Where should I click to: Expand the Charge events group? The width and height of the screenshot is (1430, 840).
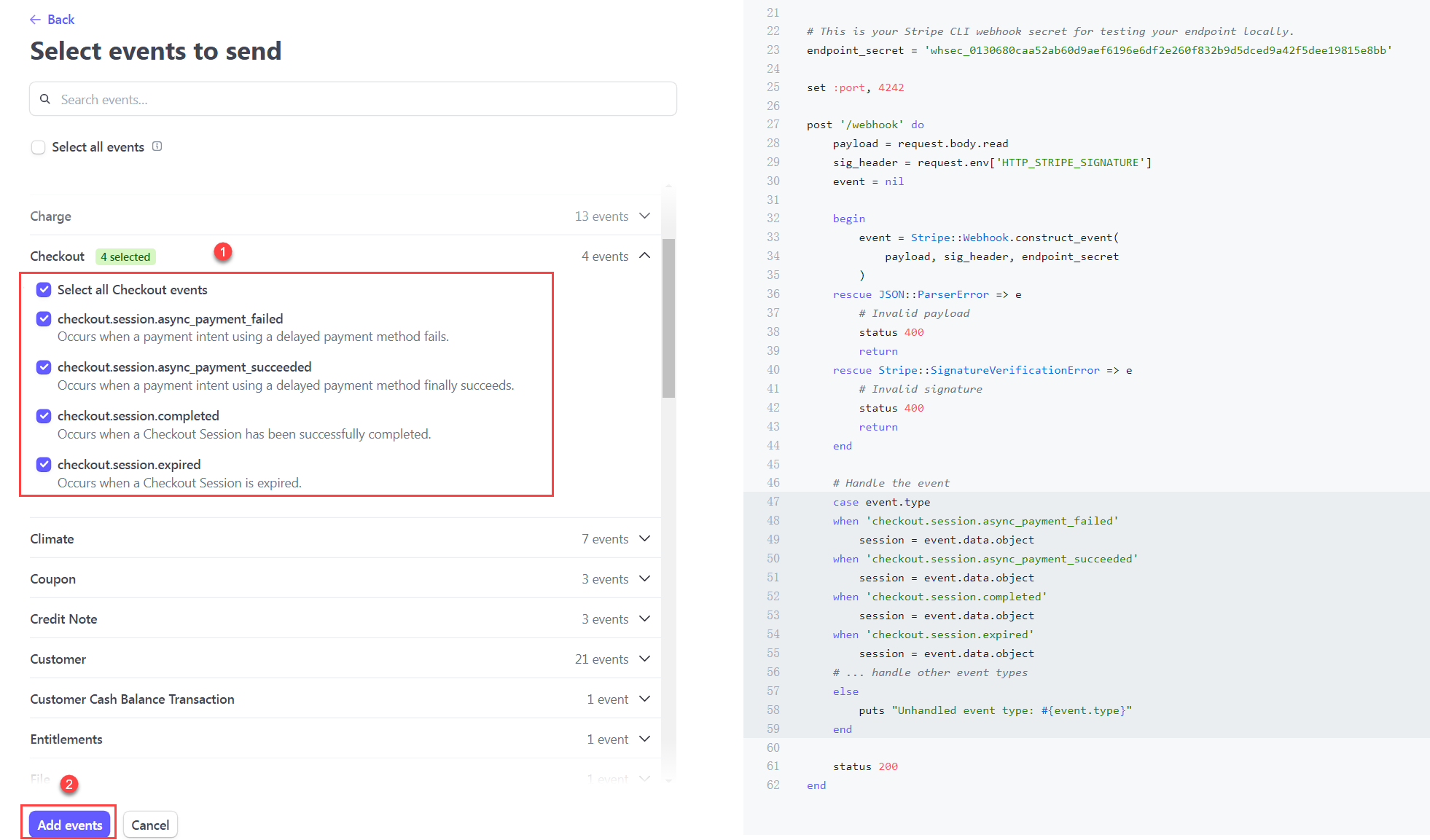coord(644,216)
